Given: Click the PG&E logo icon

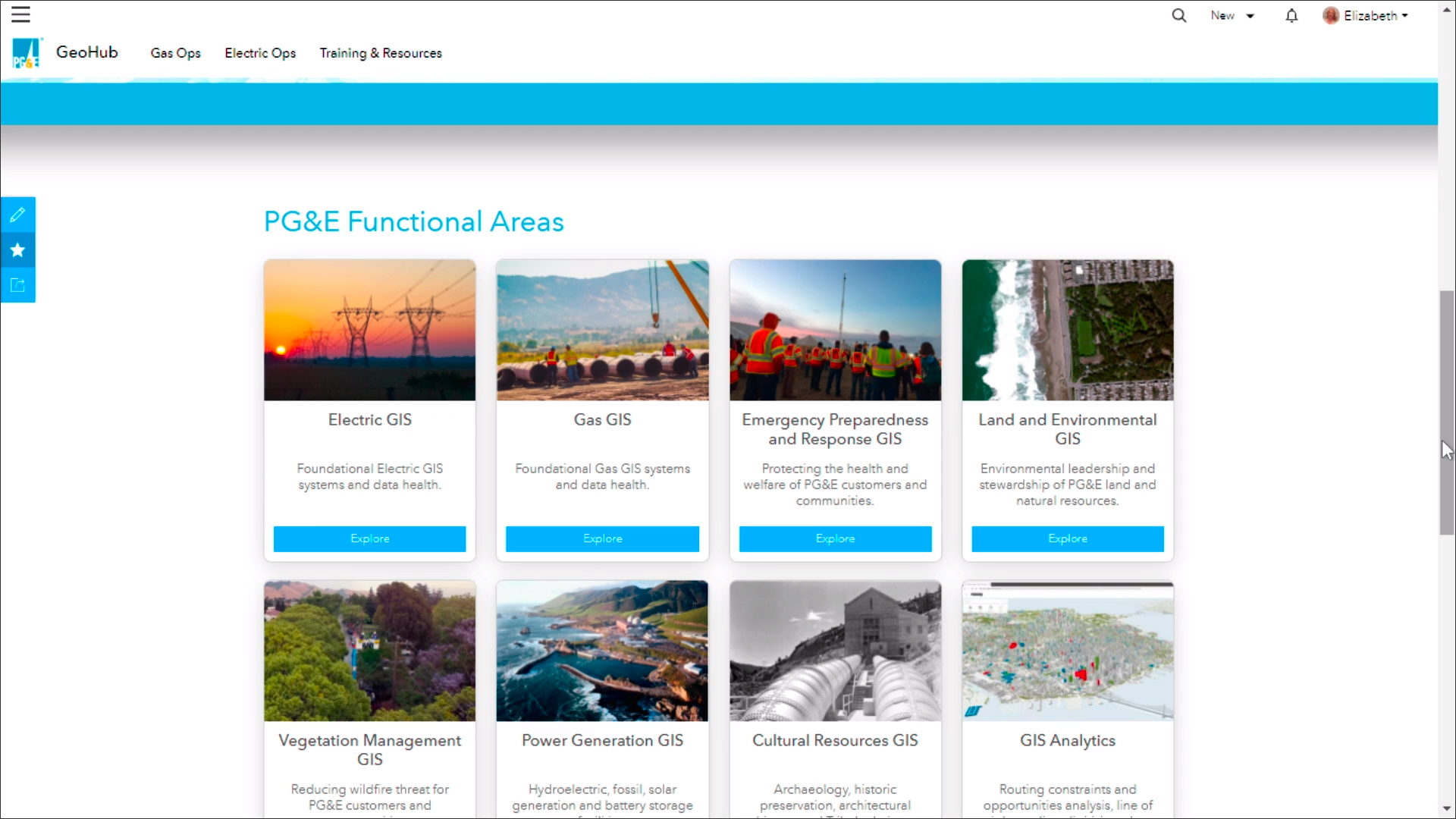Looking at the screenshot, I should [27, 53].
